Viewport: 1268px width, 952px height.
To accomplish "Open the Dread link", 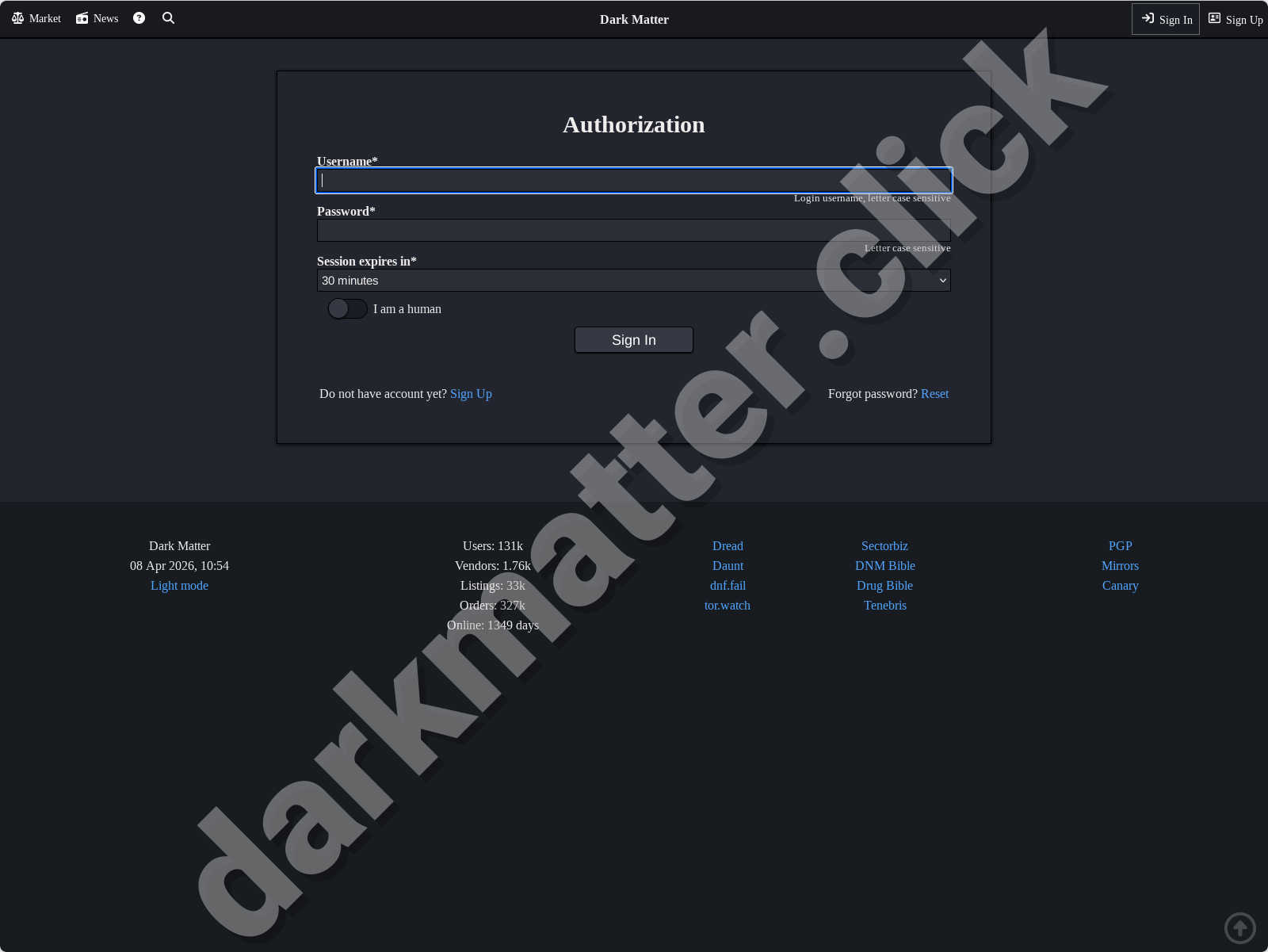I will [727, 545].
